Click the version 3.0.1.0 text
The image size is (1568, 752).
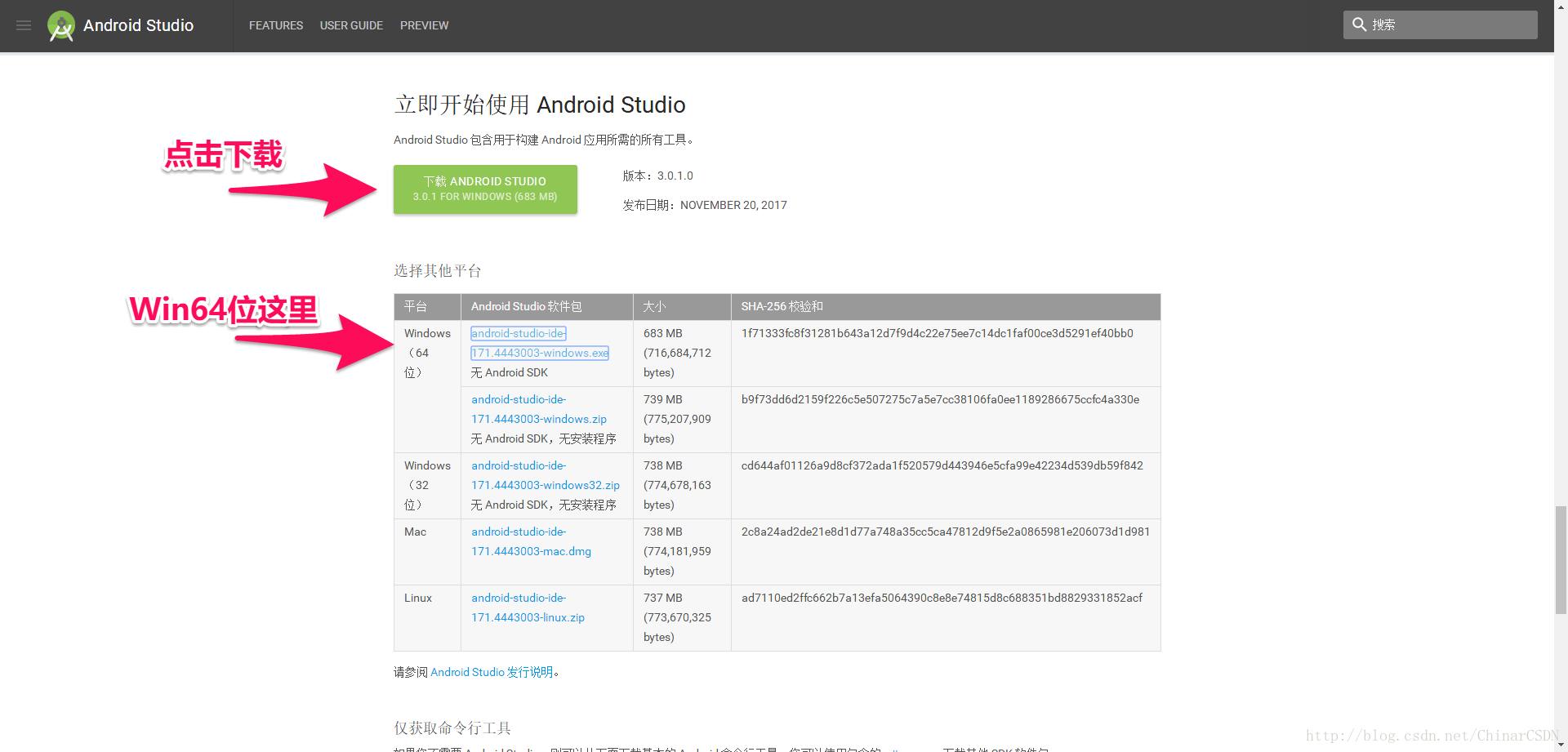point(675,176)
